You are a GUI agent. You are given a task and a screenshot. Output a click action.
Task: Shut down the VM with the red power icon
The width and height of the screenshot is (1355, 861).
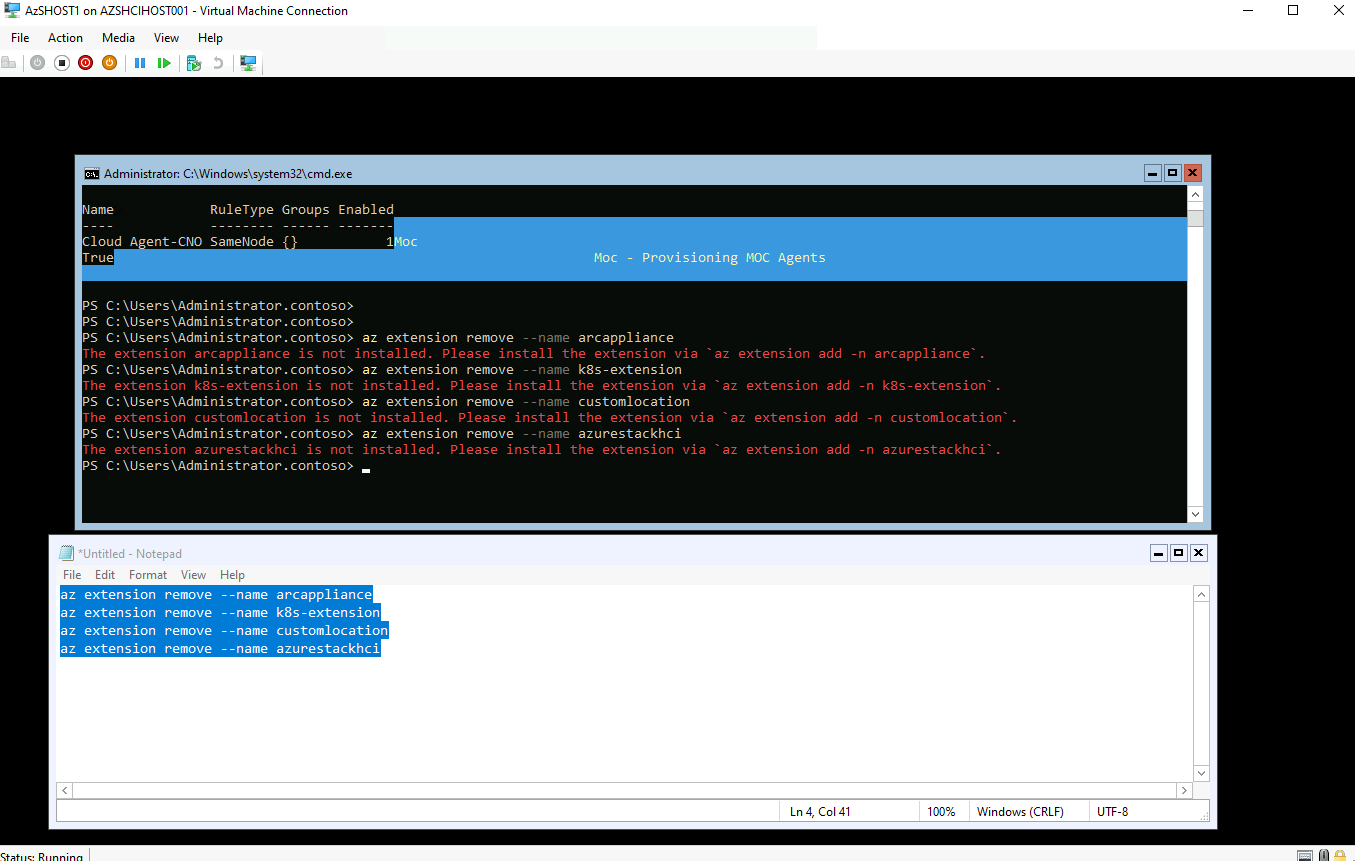click(x=85, y=63)
